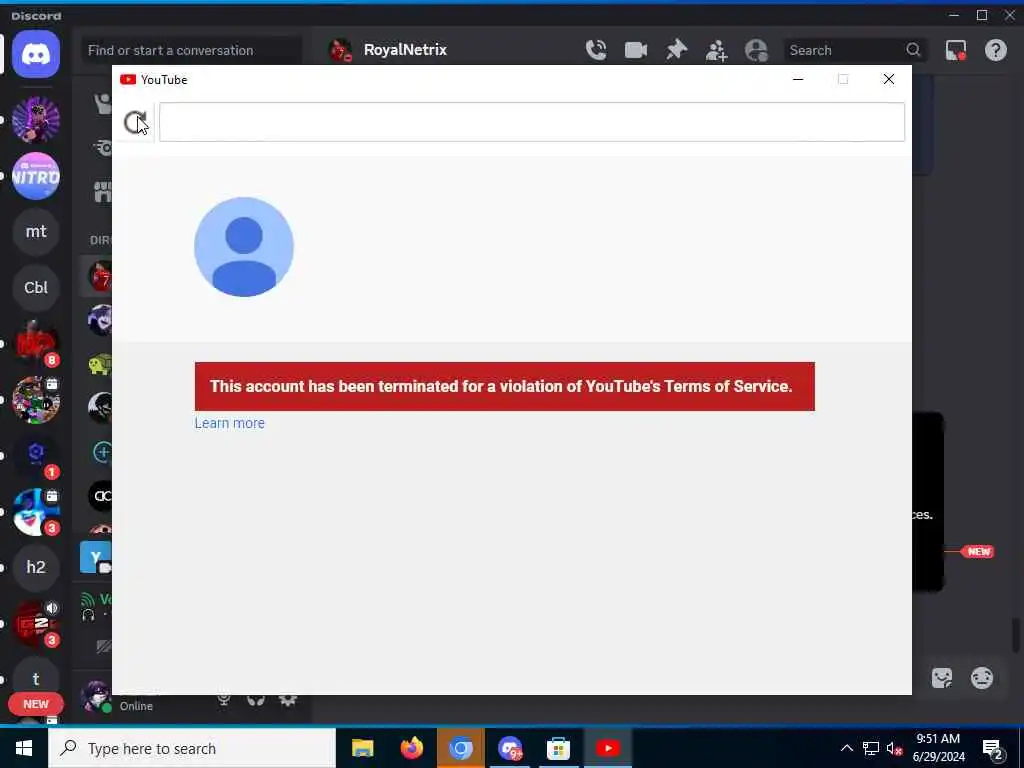This screenshot has height=768, width=1024.
Task: Click the Discord message search field
Action: [855, 50]
